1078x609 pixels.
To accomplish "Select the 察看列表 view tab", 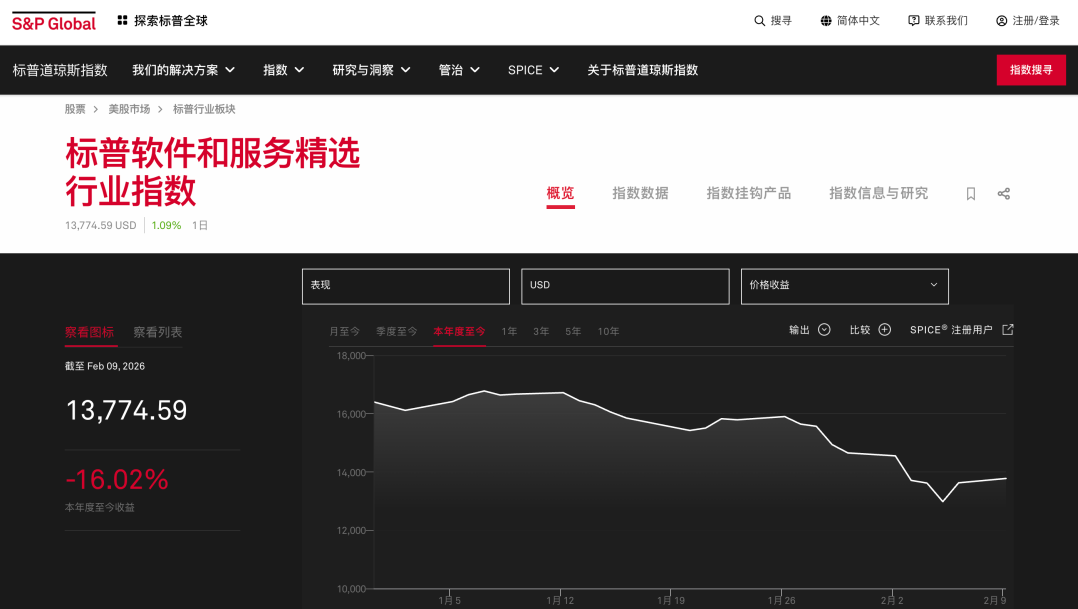I will 157,333.
